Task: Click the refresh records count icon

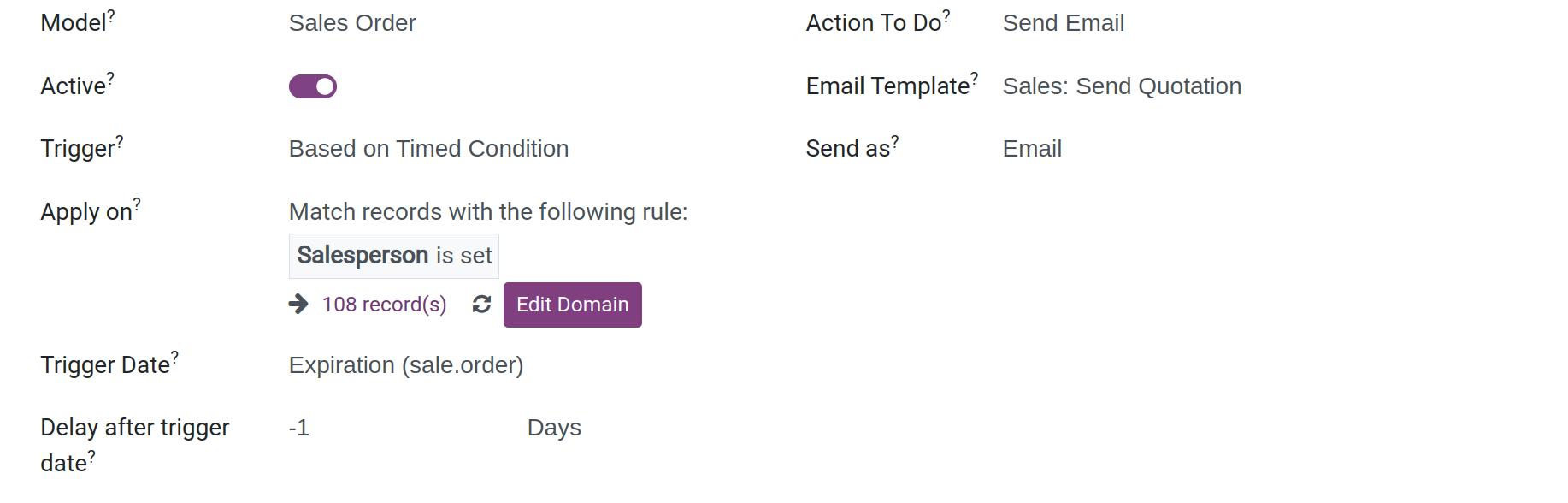Action: [481, 305]
